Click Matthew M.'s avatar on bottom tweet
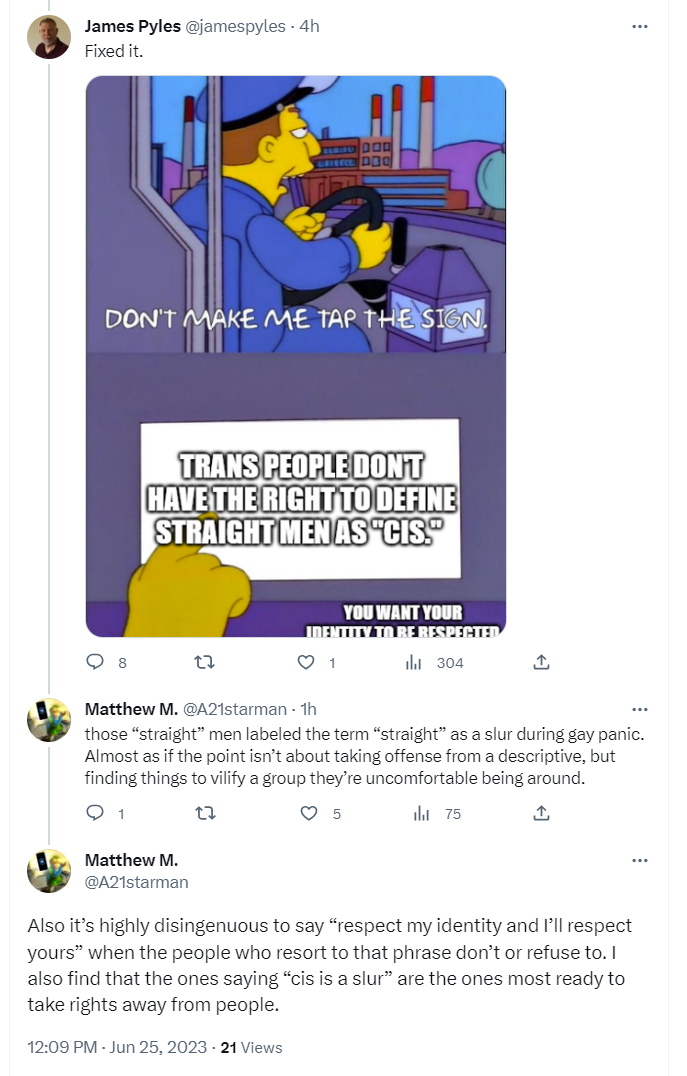 pyautogui.click(x=48, y=871)
